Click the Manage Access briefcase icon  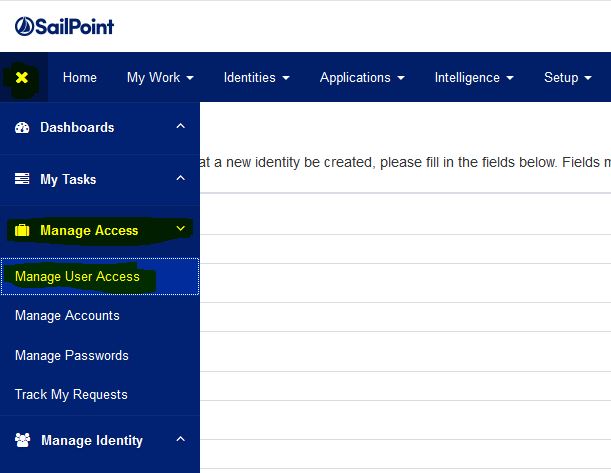22,231
